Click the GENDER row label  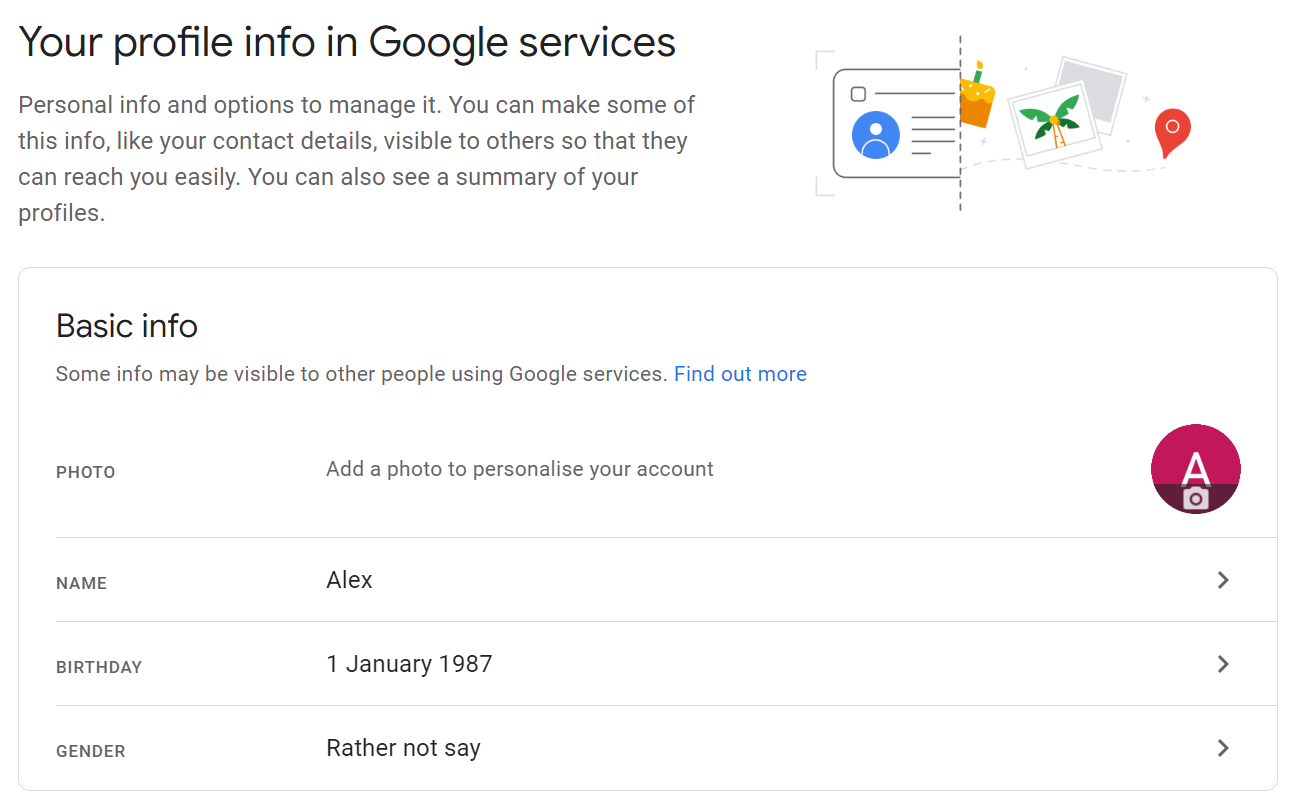91,751
